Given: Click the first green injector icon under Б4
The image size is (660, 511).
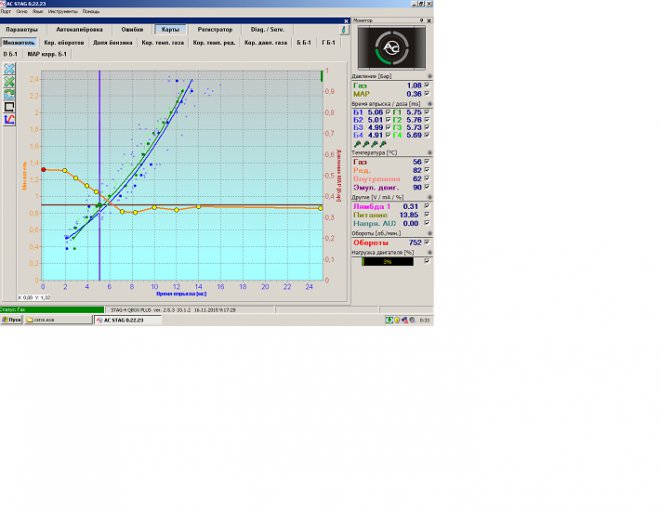Looking at the screenshot, I should click(x=356, y=144).
